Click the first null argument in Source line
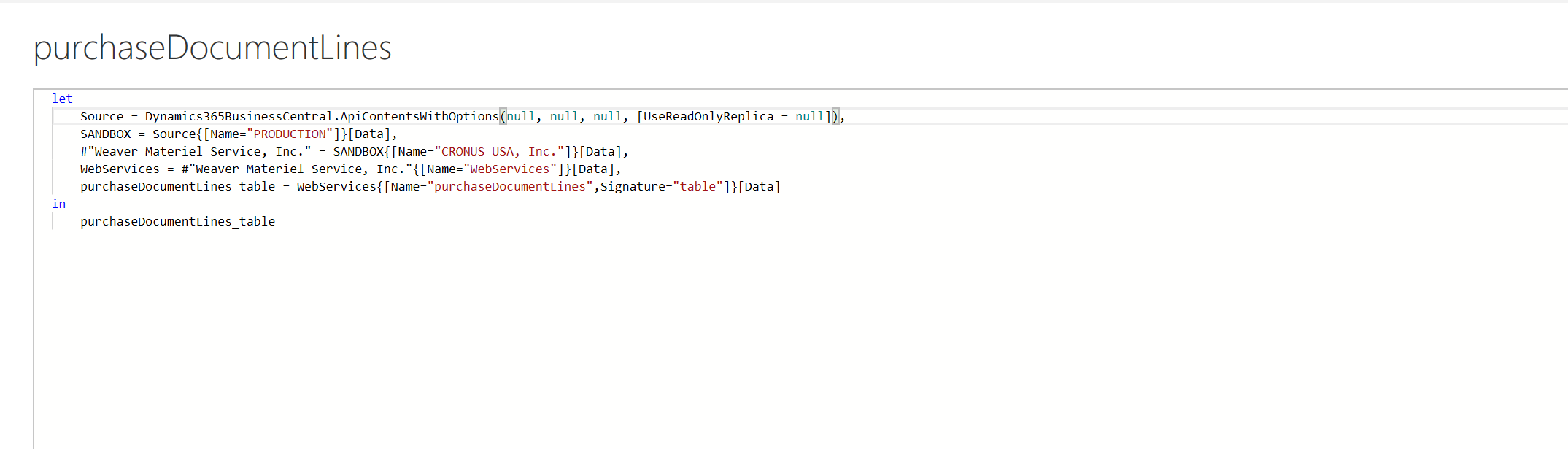 [520, 116]
